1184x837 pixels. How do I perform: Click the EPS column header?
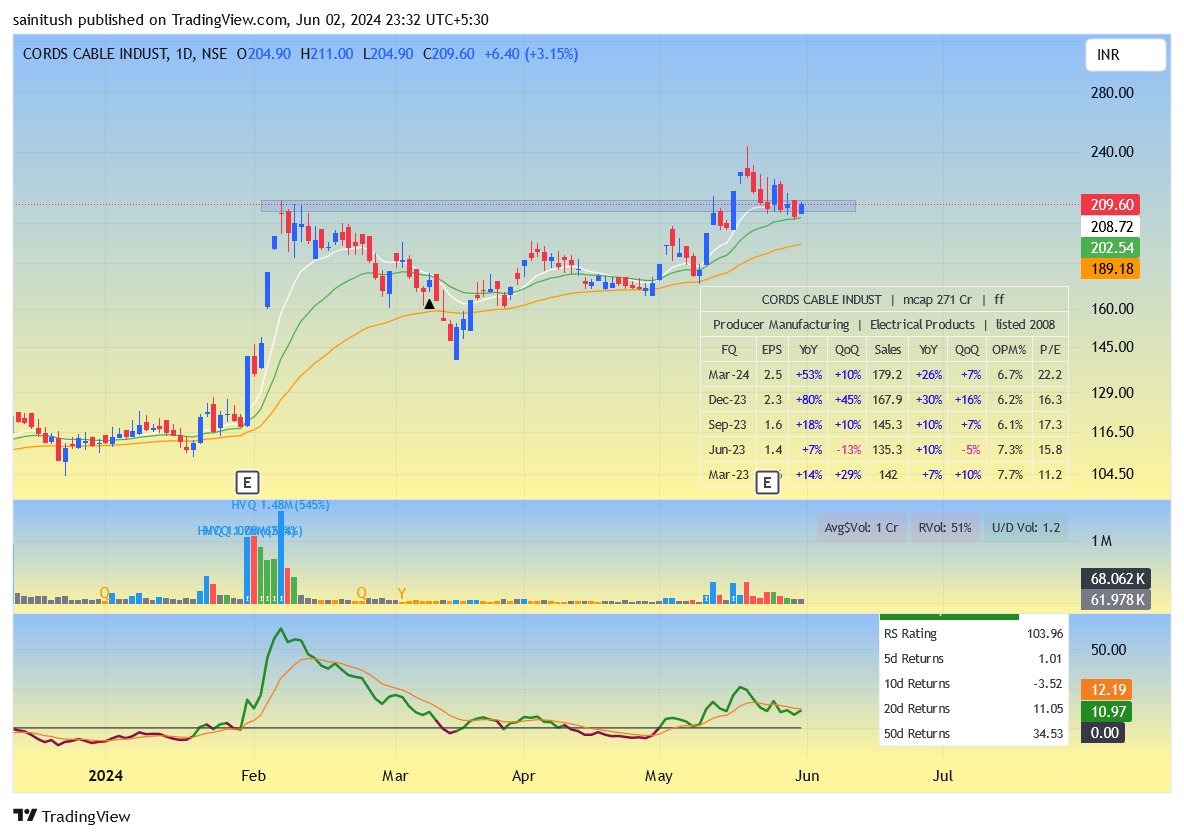(772, 349)
